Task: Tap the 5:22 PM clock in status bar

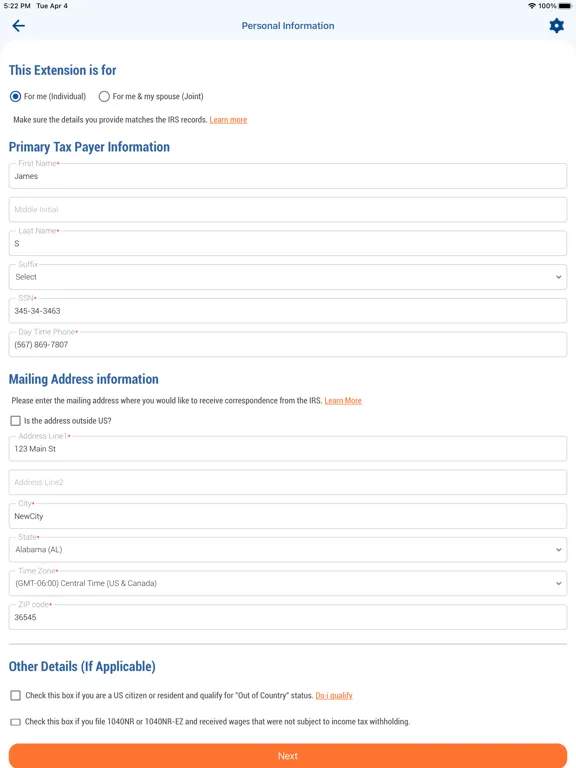Action: [x=17, y=6]
